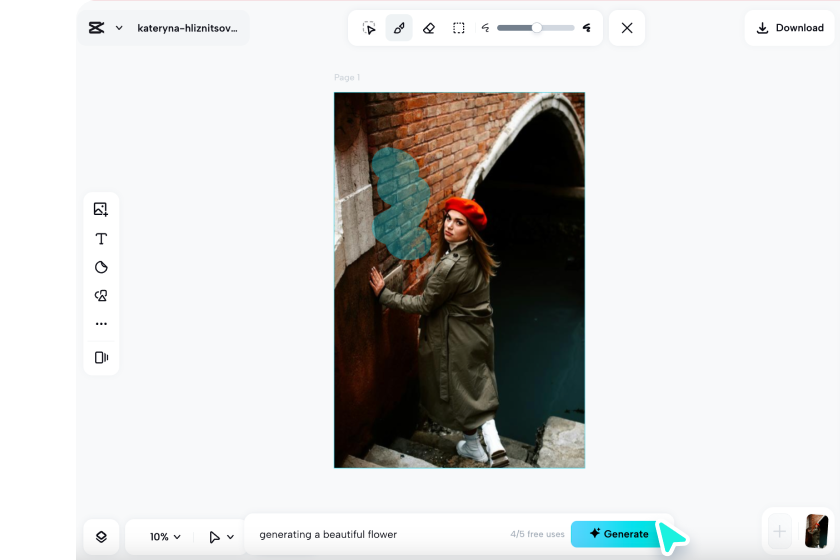The image size is (840, 560).
Task: Open the add image tool in the left sidebar
Action: (x=101, y=209)
